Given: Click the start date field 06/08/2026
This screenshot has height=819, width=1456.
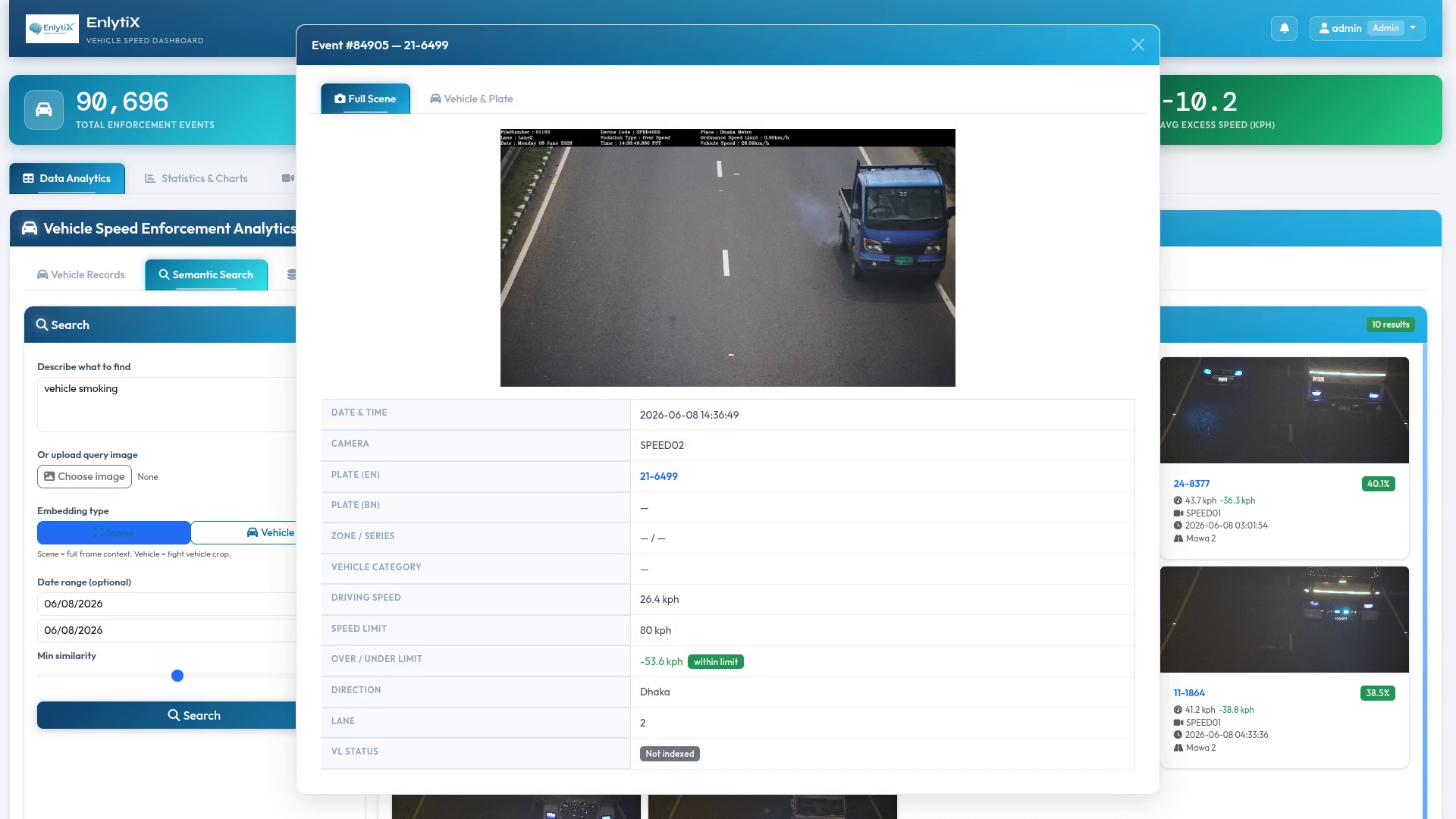Looking at the screenshot, I should pos(167,604).
